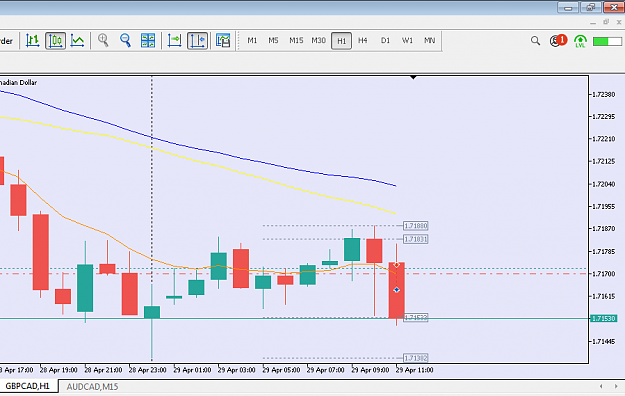Image resolution: width=625 pixels, height=396 pixels.
Task: Click the blue diamond trade marker
Action: [397, 290]
